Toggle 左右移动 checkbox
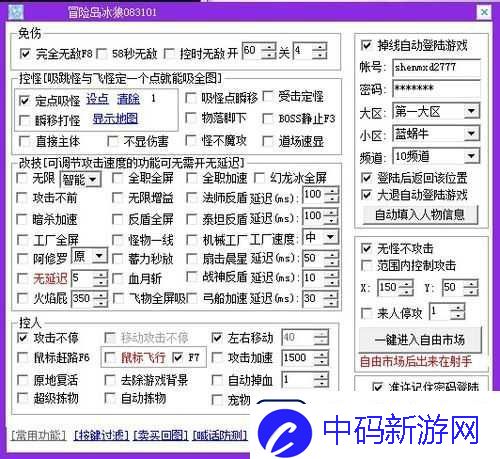This screenshot has height=459, width=500. click(x=216, y=338)
